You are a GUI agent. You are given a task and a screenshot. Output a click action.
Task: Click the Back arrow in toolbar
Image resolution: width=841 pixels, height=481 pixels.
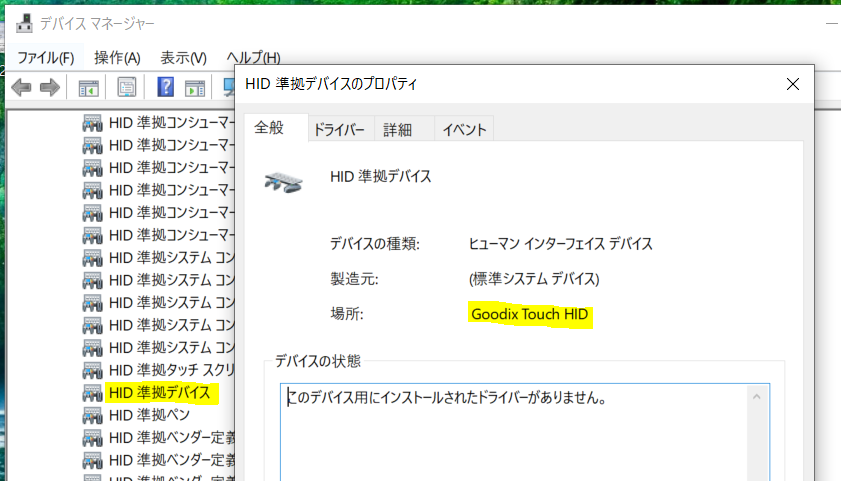pyautogui.click(x=21, y=87)
